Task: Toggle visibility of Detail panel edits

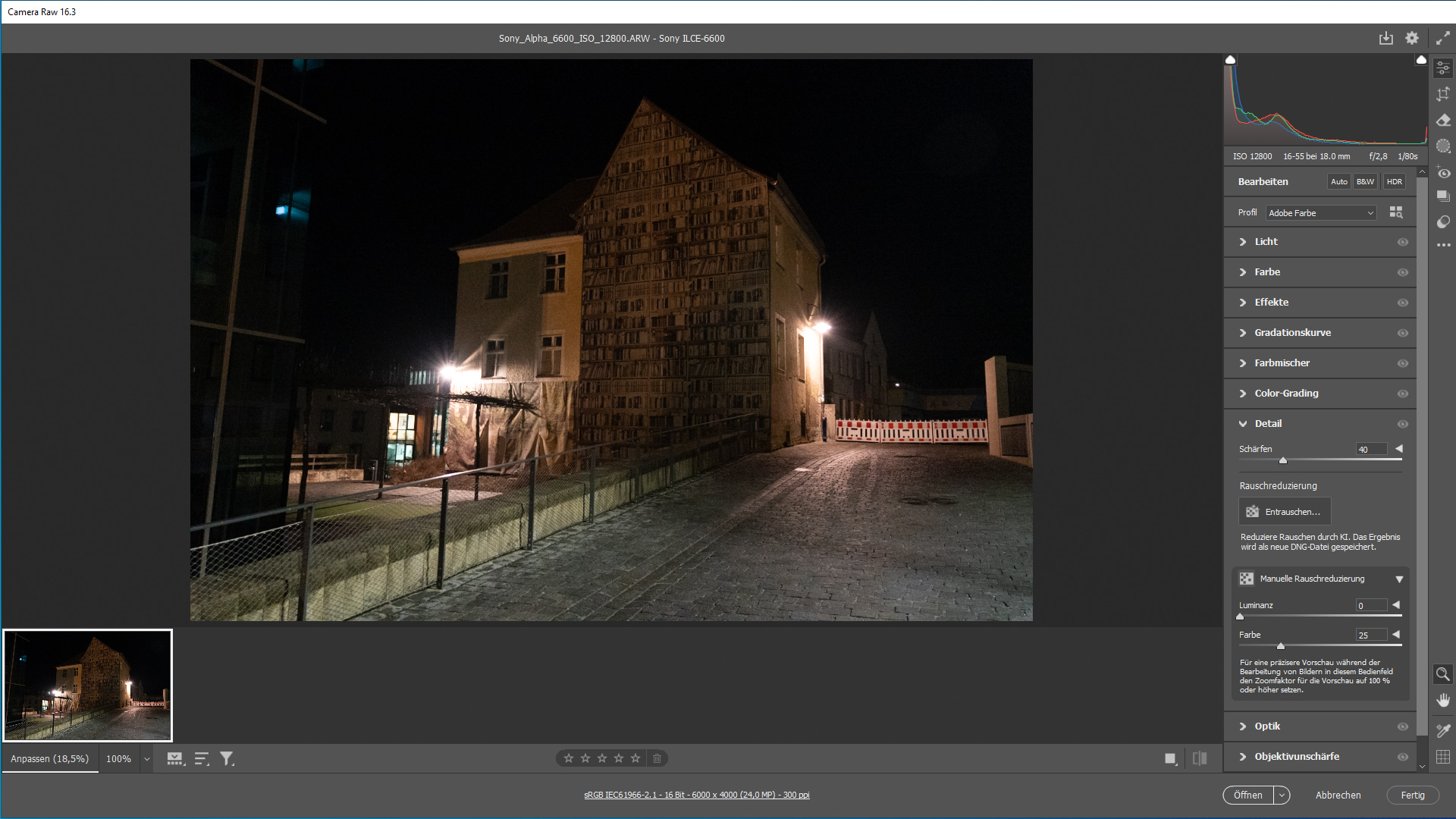Action: (1402, 424)
